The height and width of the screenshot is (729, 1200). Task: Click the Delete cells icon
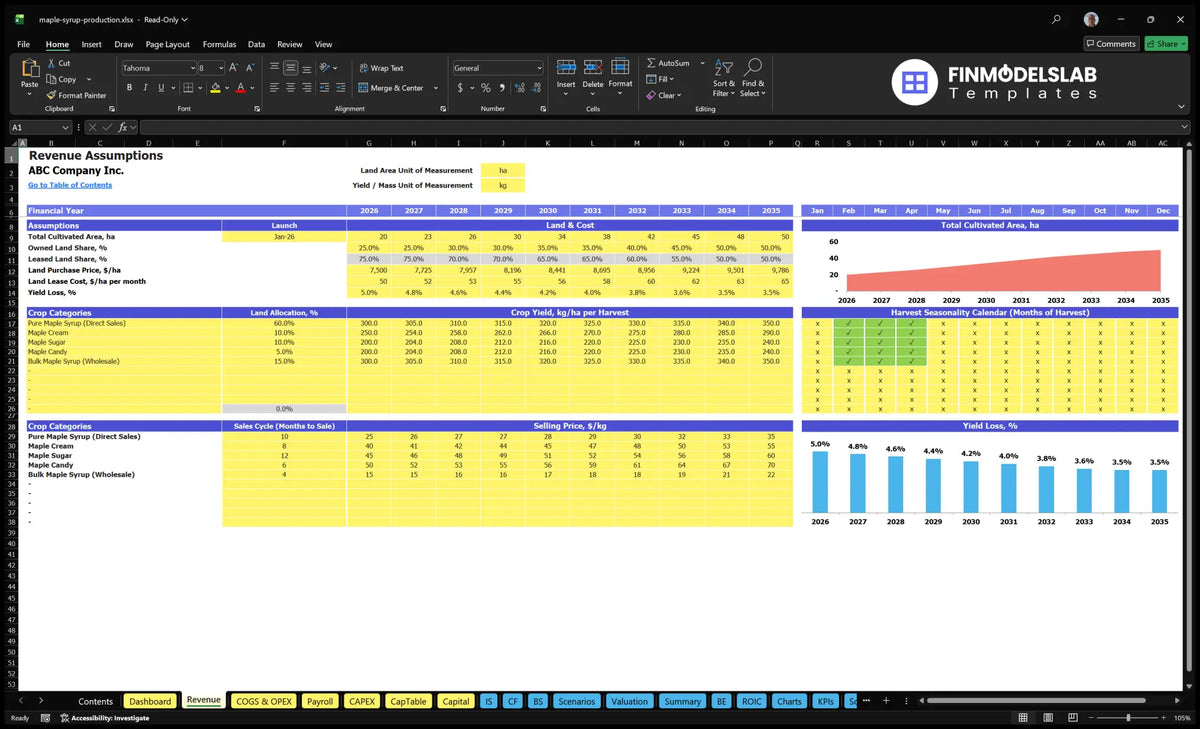pos(593,67)
